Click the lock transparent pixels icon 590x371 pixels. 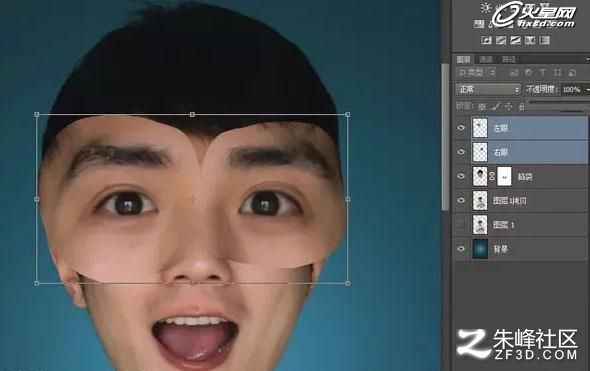pyautogui.click(x=482, y=106)
